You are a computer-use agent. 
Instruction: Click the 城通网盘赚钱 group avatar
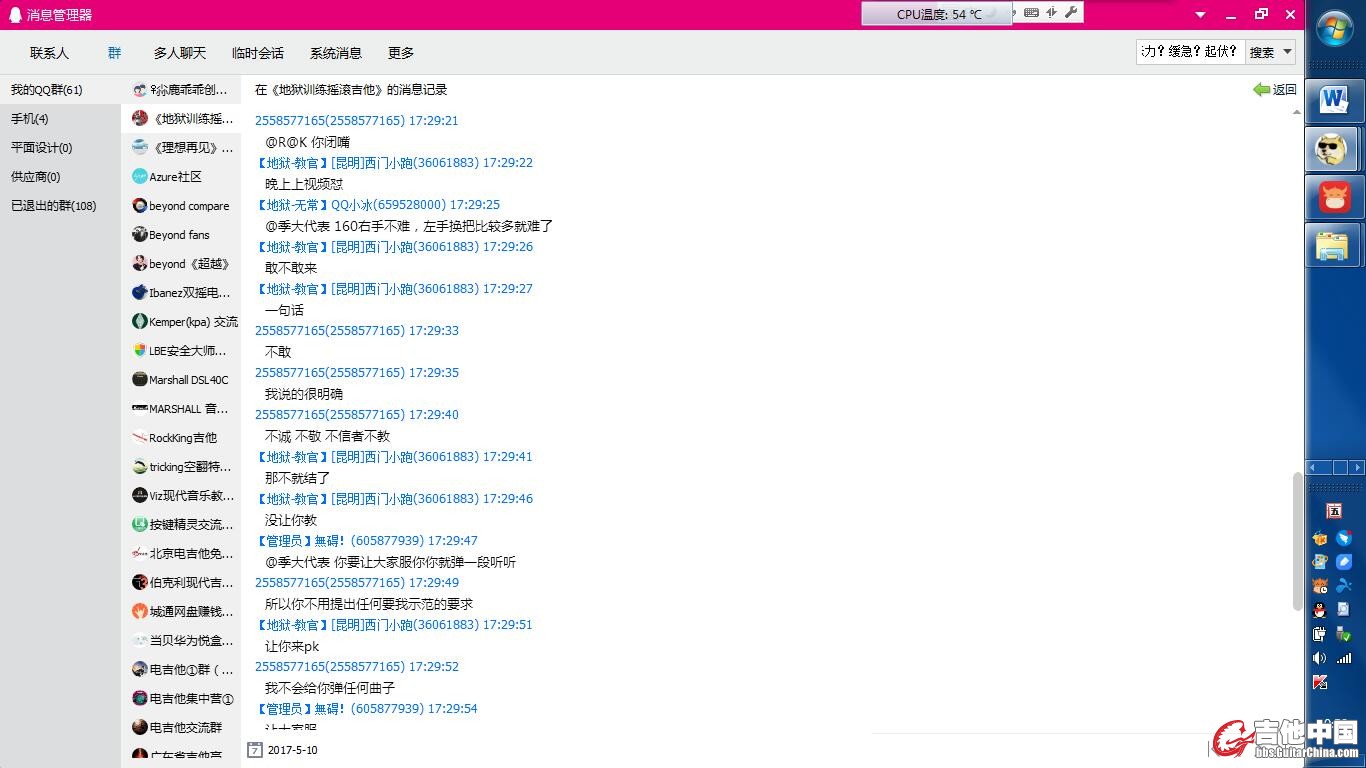(140, 611)
